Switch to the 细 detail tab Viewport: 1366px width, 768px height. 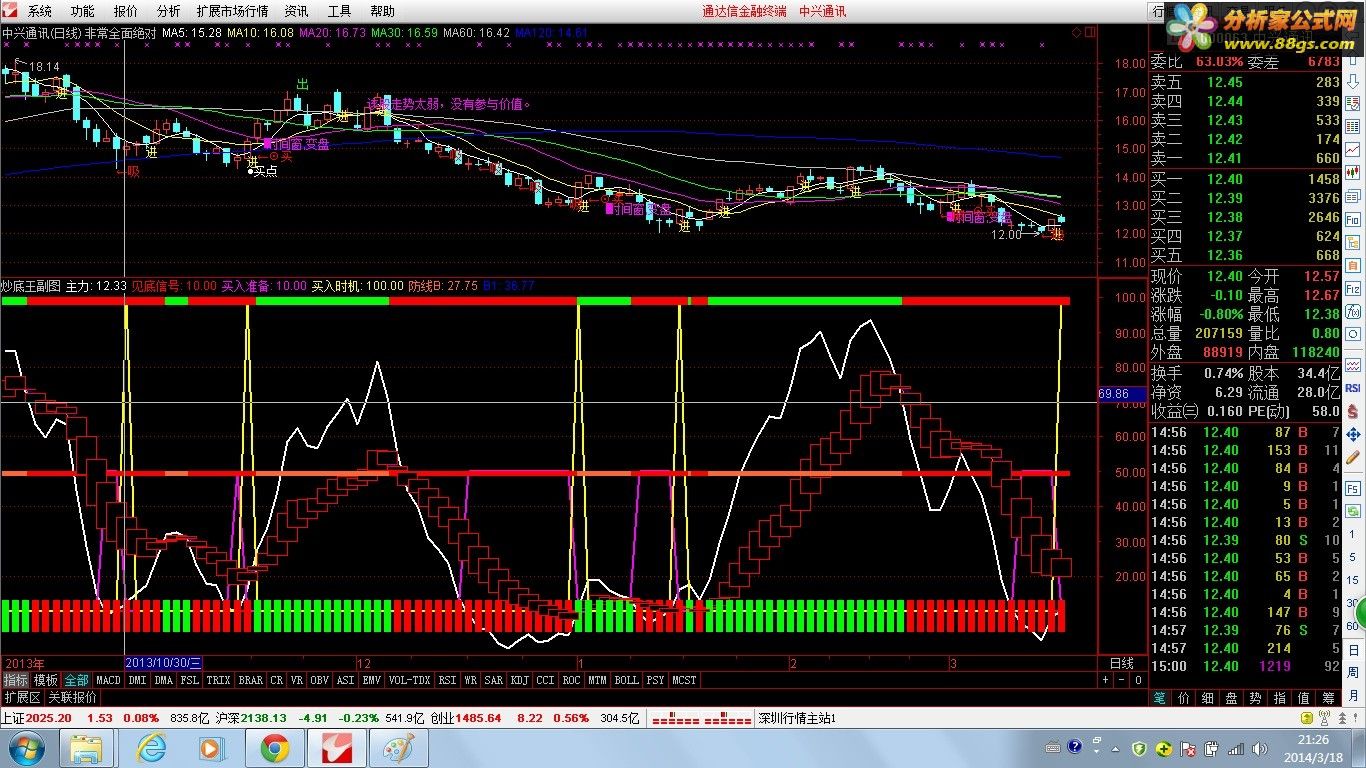click(x=1207, y=698)
